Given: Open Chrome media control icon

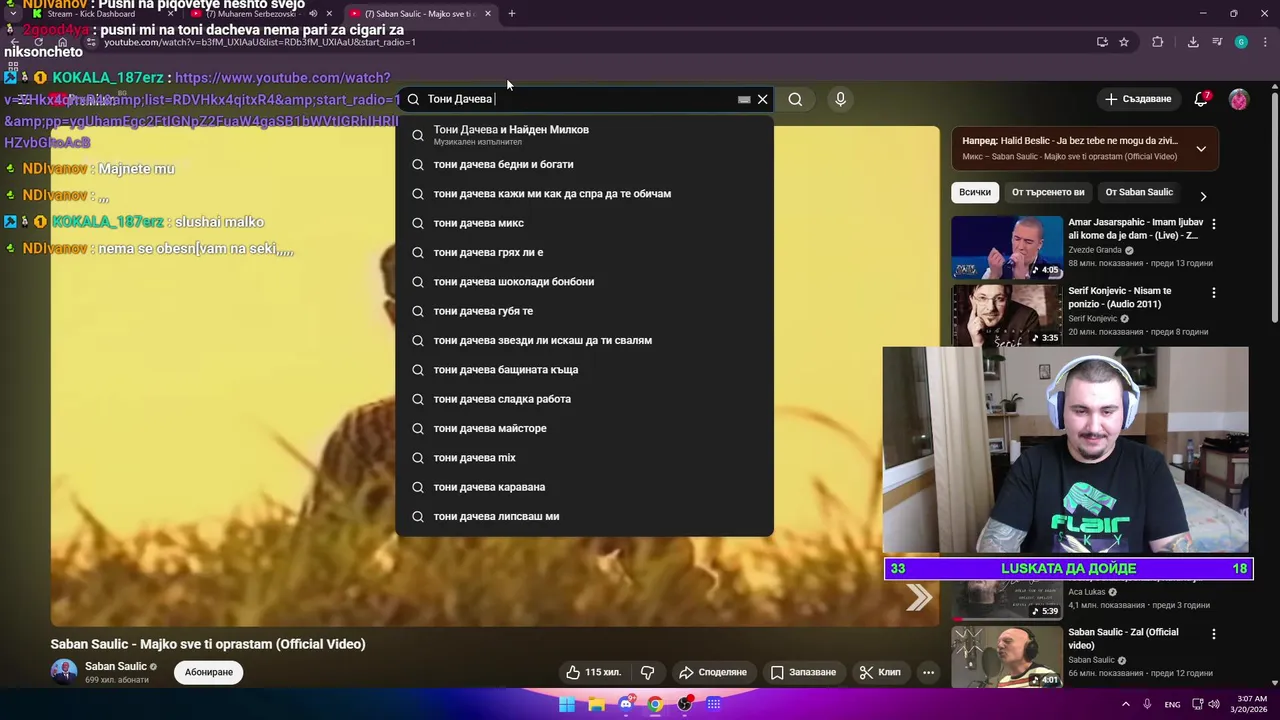Looking at the screenshot, I should (1217, 42).
